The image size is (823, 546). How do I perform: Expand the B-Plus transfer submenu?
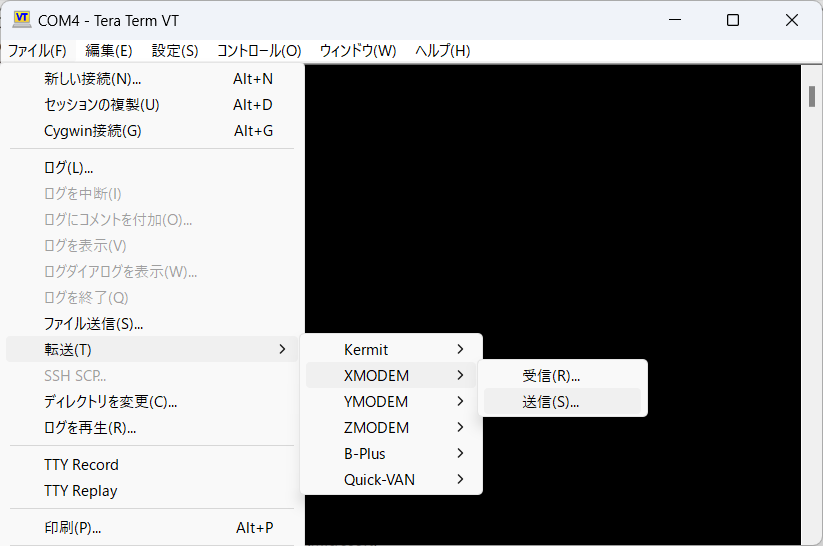(x=391, y=454)
